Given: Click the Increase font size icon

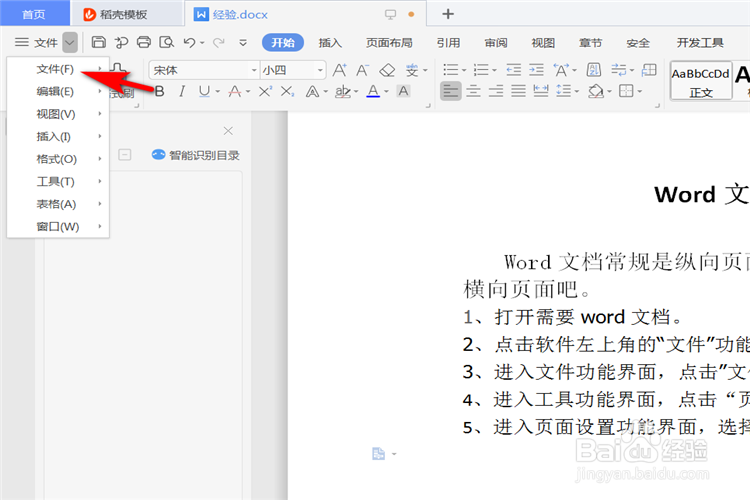Looking at the screenshot, I should tap(340, 70).
